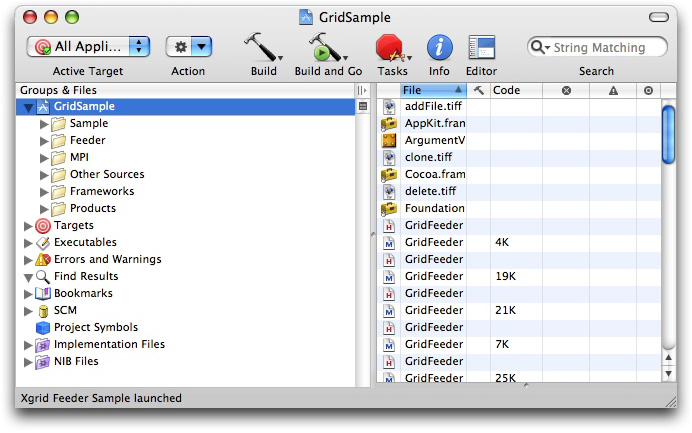The height and width of the screenshot is (433, 692).
Task: Expand the Frameworks folder
Action: point(44,192)
